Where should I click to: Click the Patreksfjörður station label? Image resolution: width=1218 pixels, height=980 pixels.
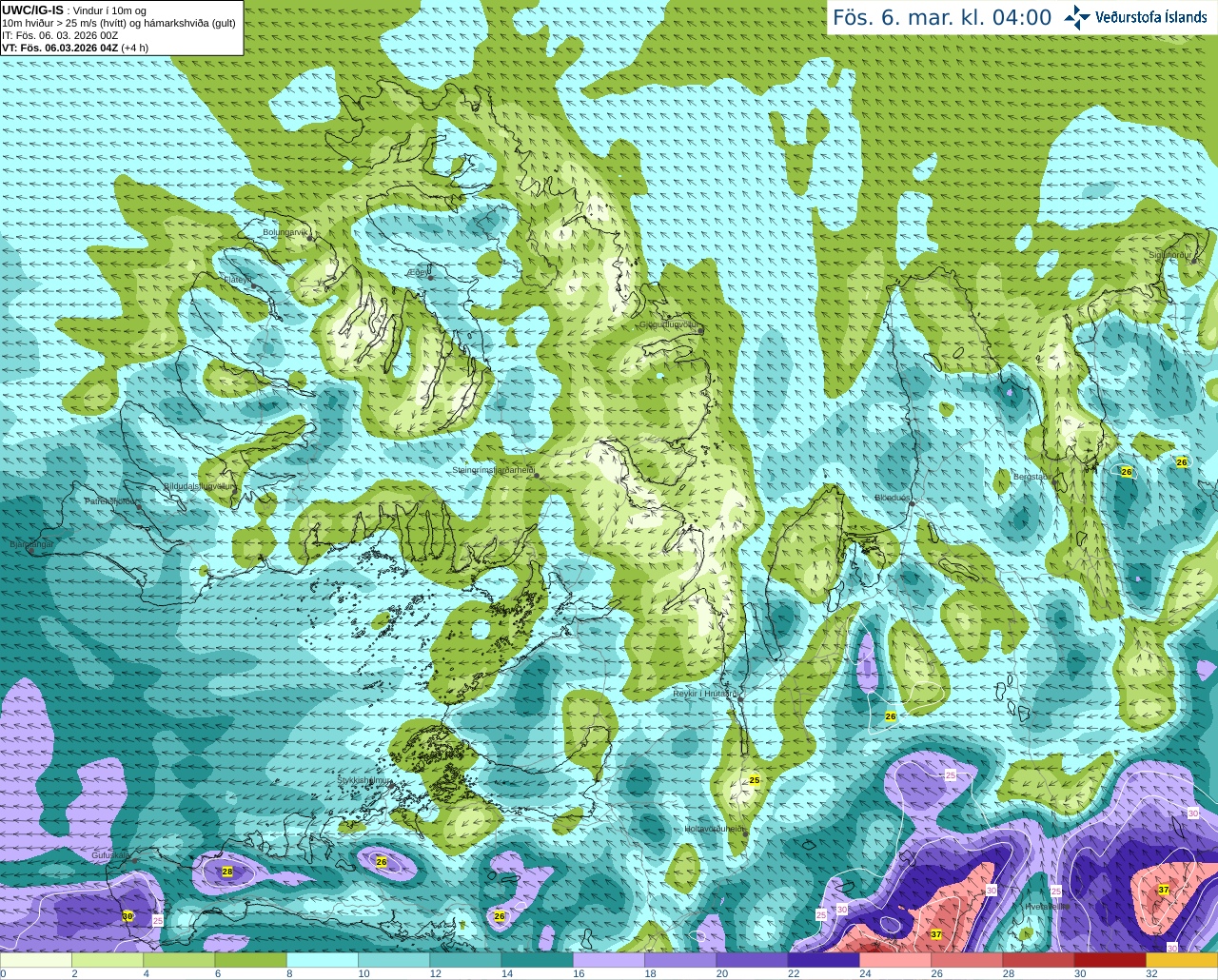[x=111, y=500]
